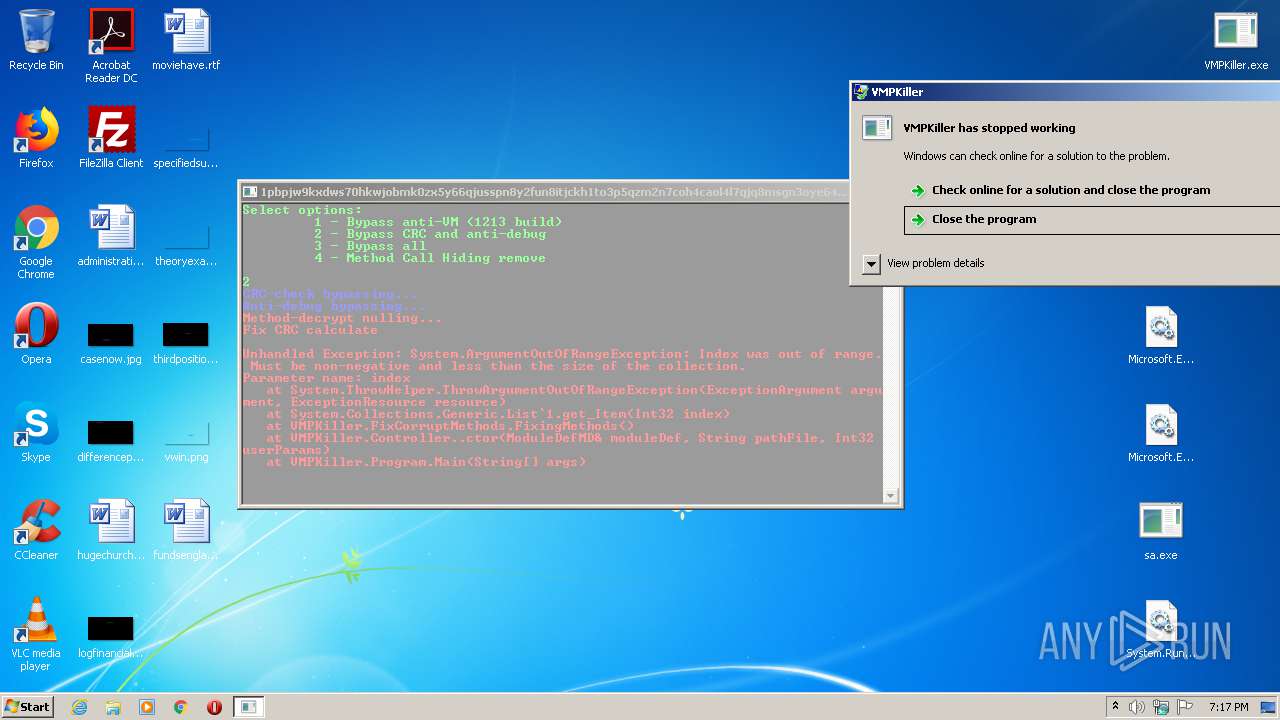The height and width of the screenshot is (720, 1280).
Task: Launch Skype desktop shortcut
Action: [36, 432]
